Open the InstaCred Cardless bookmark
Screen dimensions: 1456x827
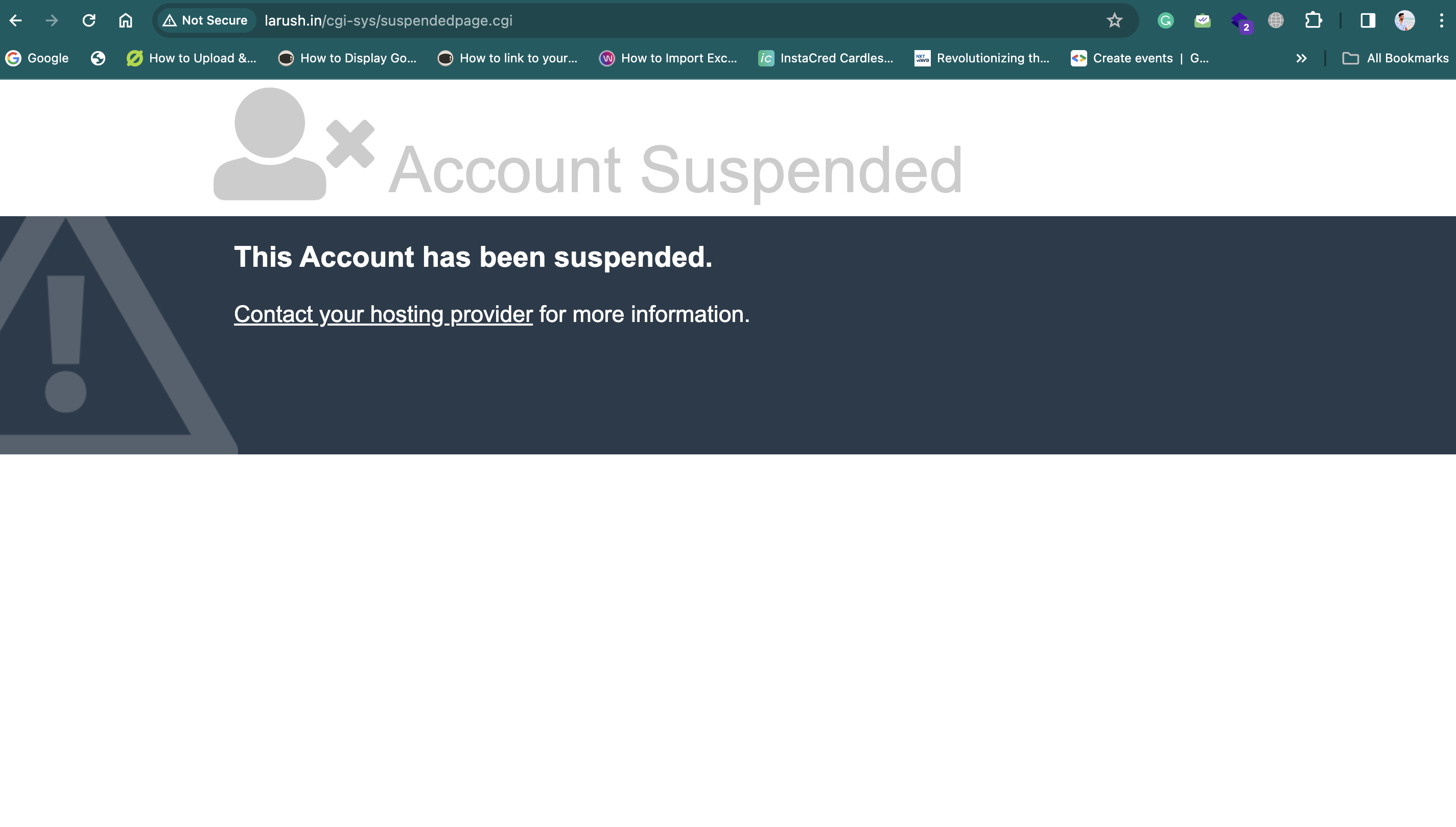click(x=826, y=58)
